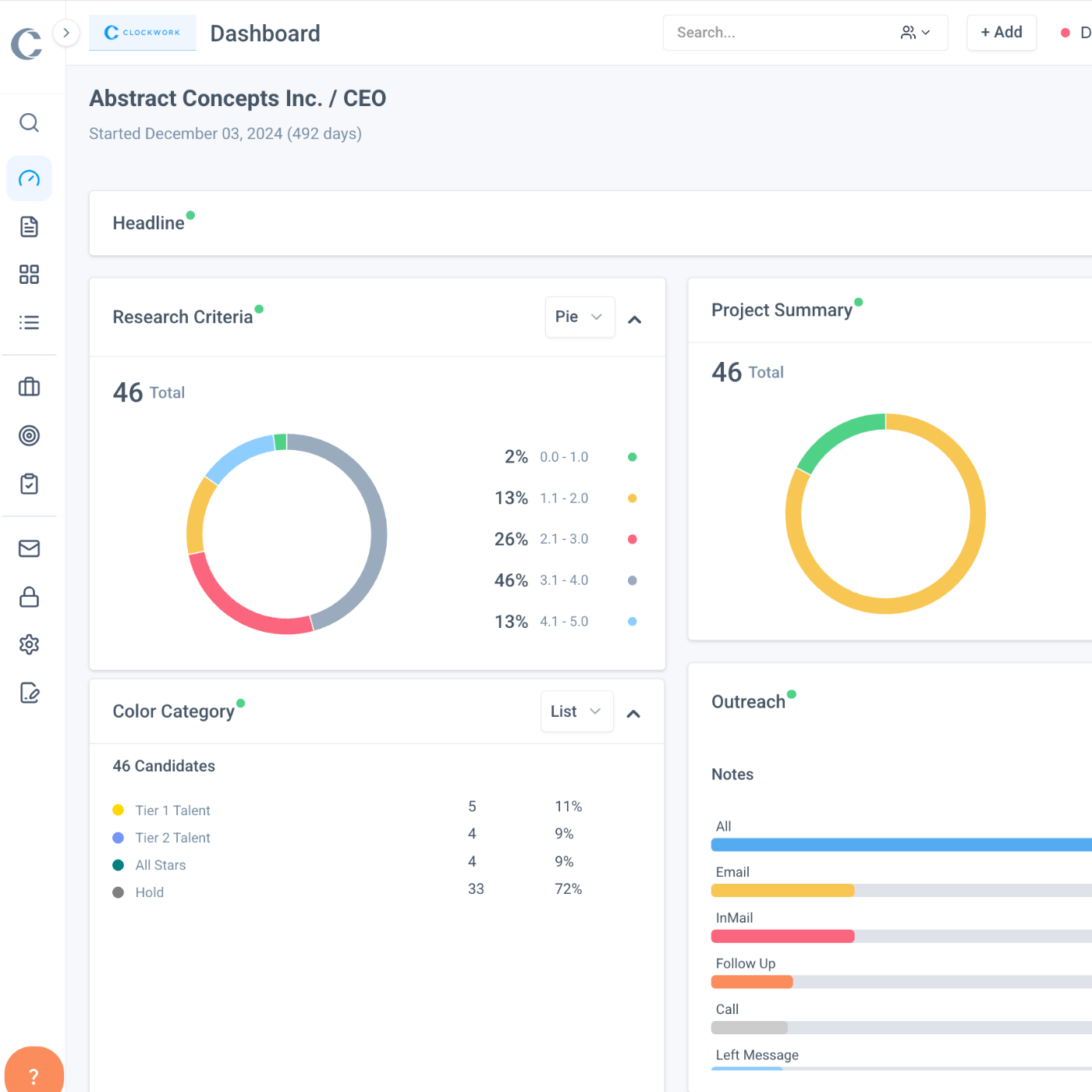
Task: Open the envelope mail icon in sidebar
Action: click(x=29, y=548)
